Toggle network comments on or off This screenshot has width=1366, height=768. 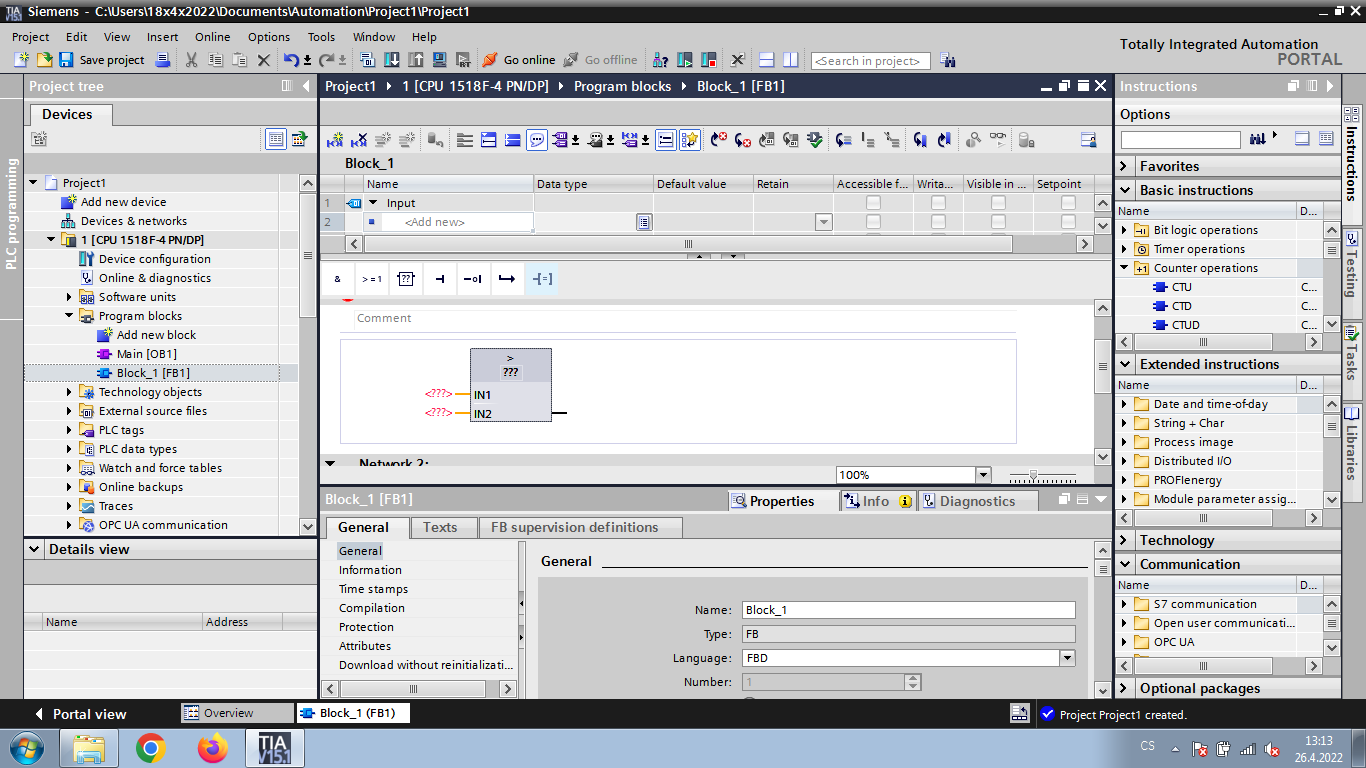[x=537, y=140]
